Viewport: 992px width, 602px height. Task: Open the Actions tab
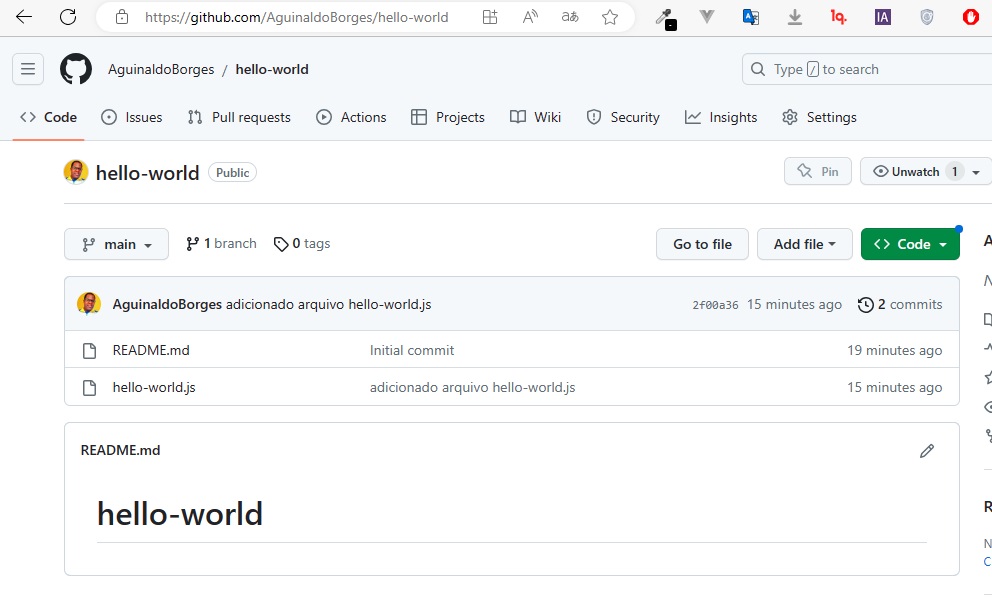pyautogui.click(x=351, y=117)
